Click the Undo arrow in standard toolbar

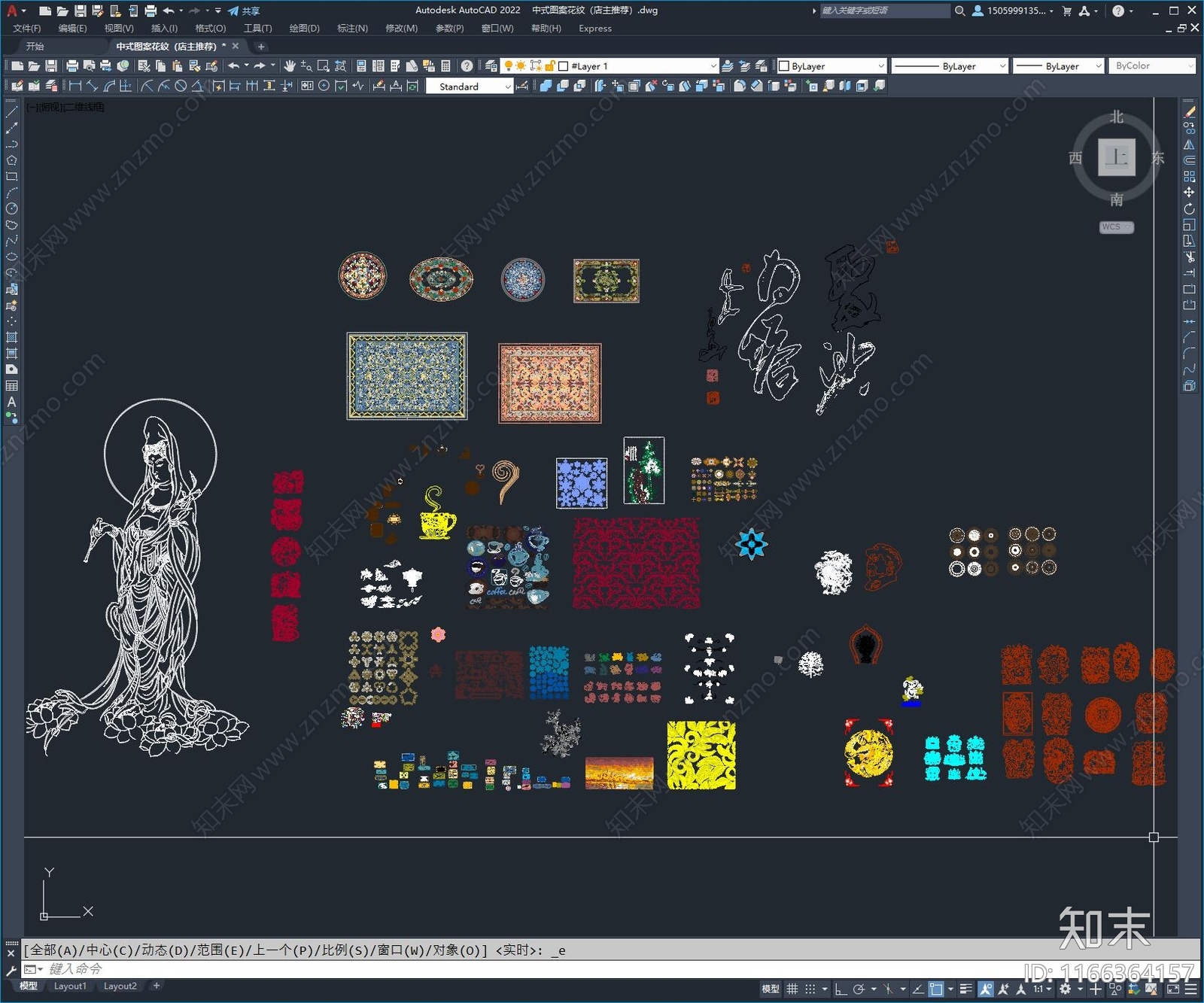point(234,66)
